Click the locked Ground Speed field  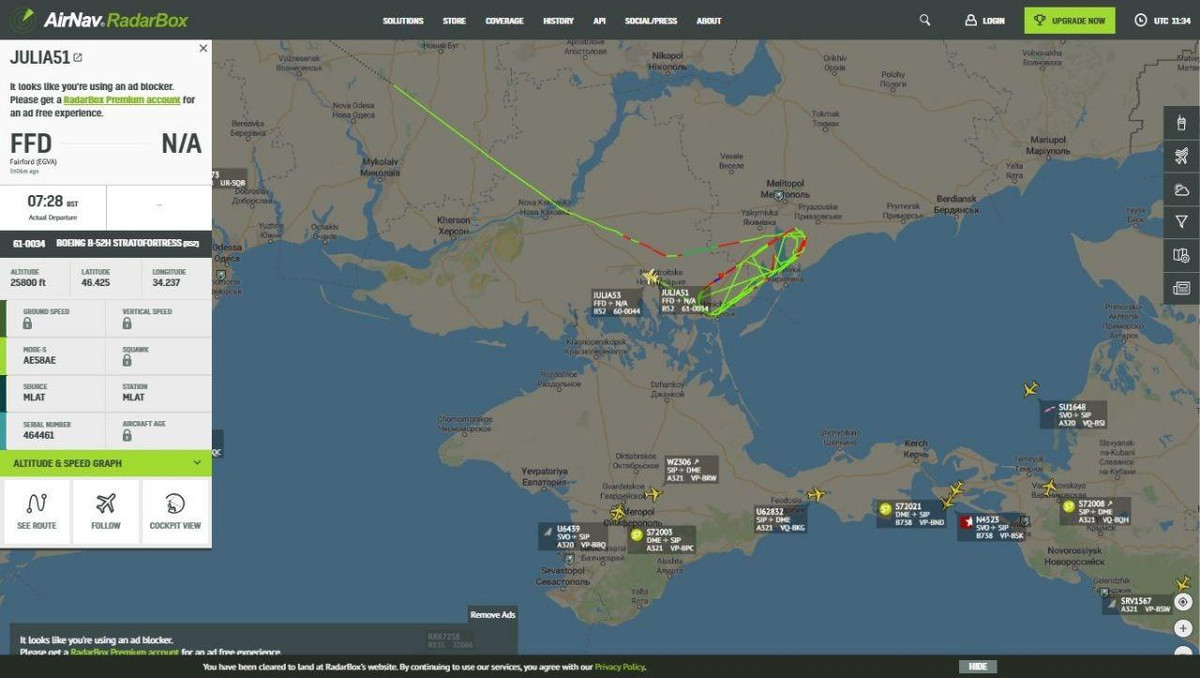click(x=55, y=318)
